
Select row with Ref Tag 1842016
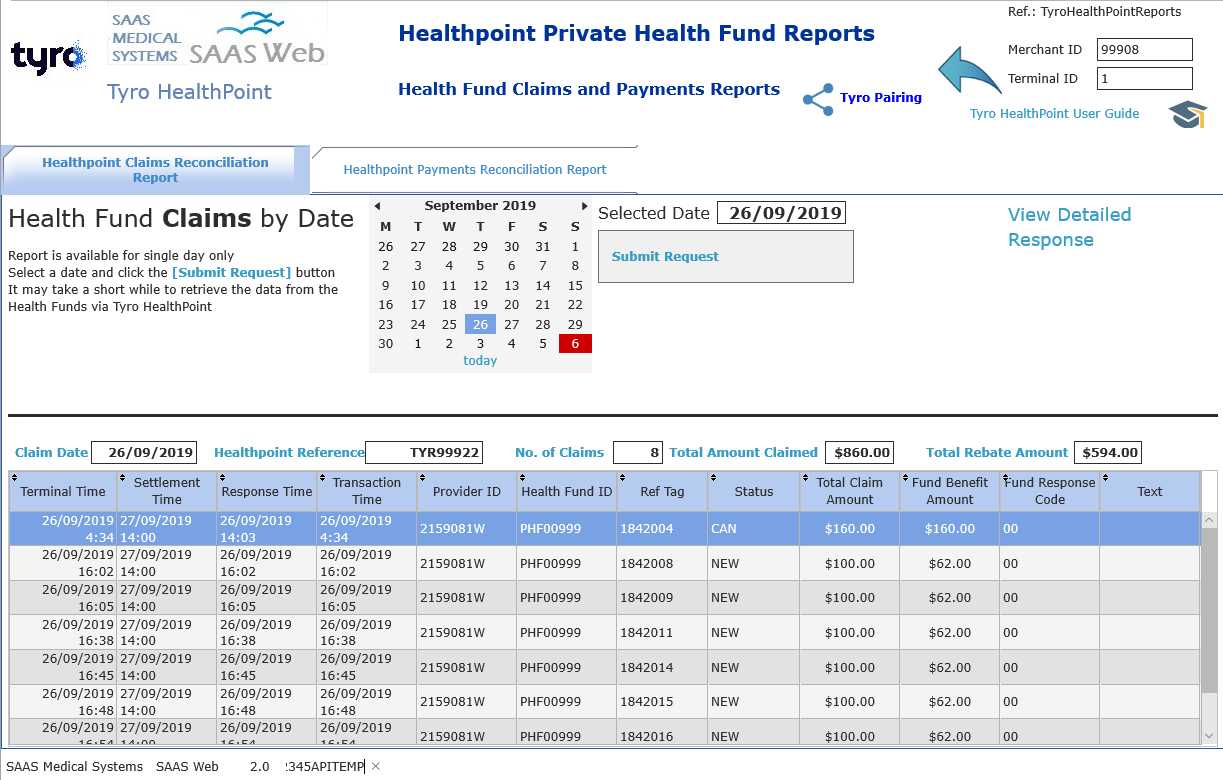(604, 733)
